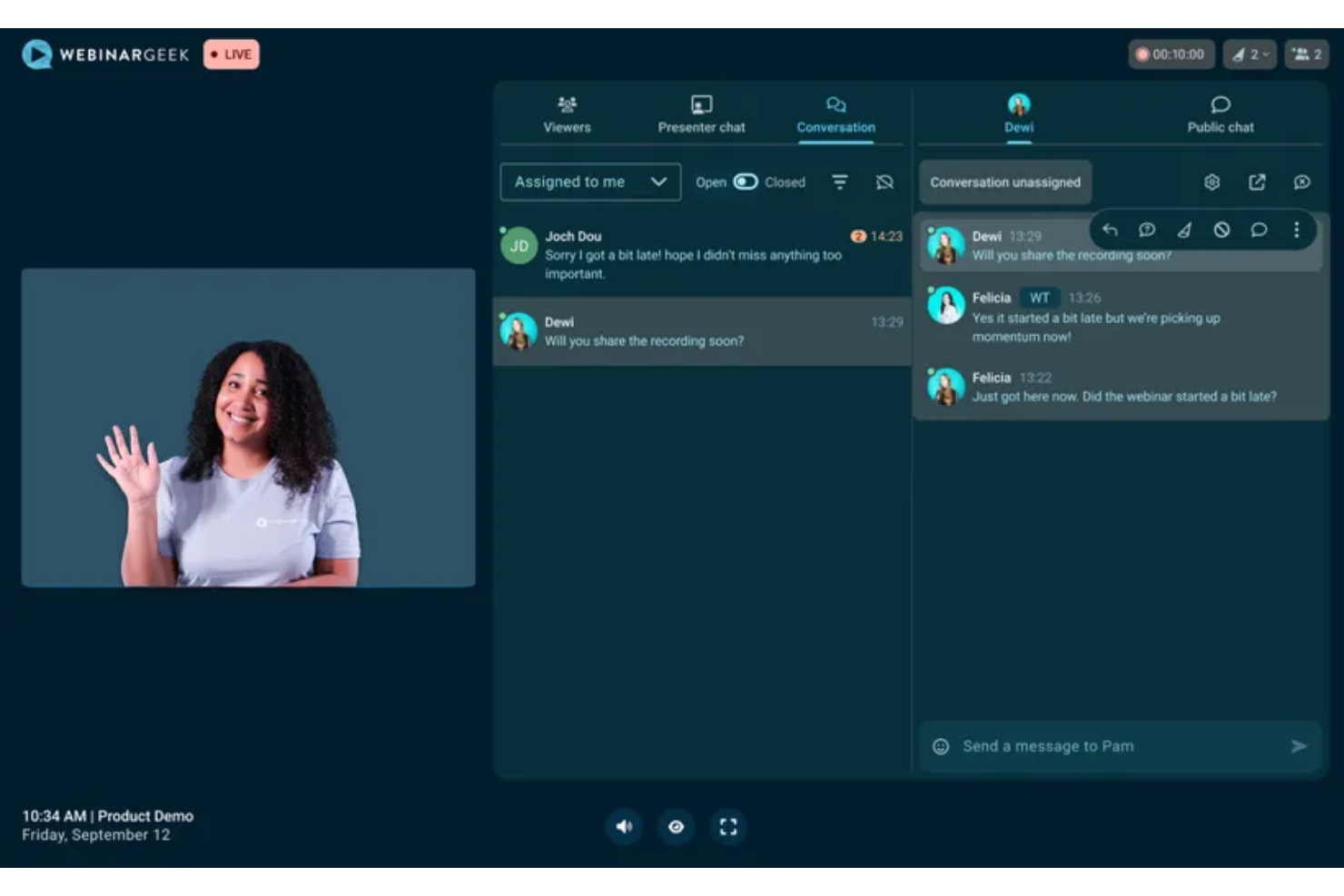The image size is (1344, 896).
Task: Toggle the eye visibility icon at bottom
Action: point(676,826)
